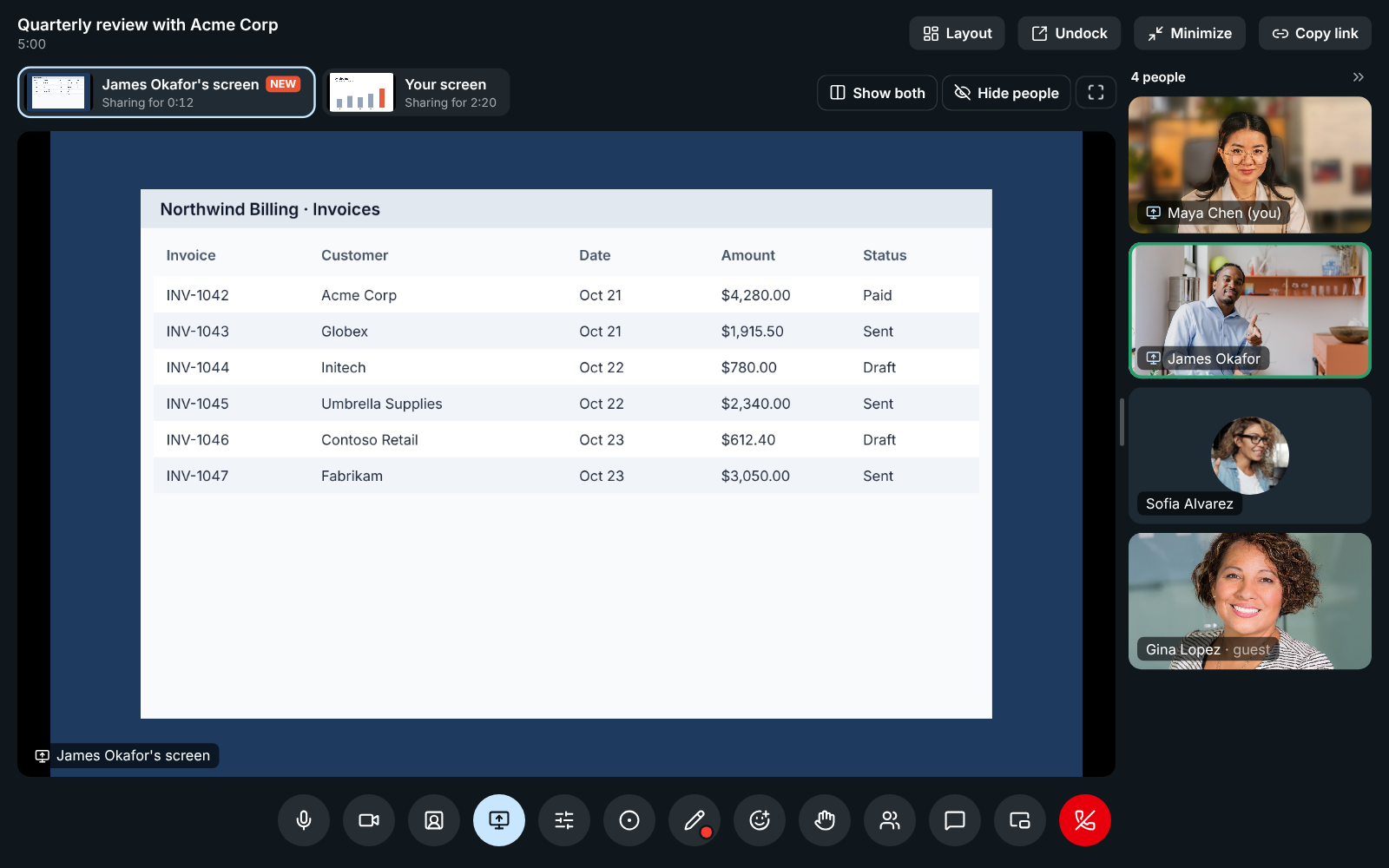
Task: Click the Undock button
Action: 1070,33
